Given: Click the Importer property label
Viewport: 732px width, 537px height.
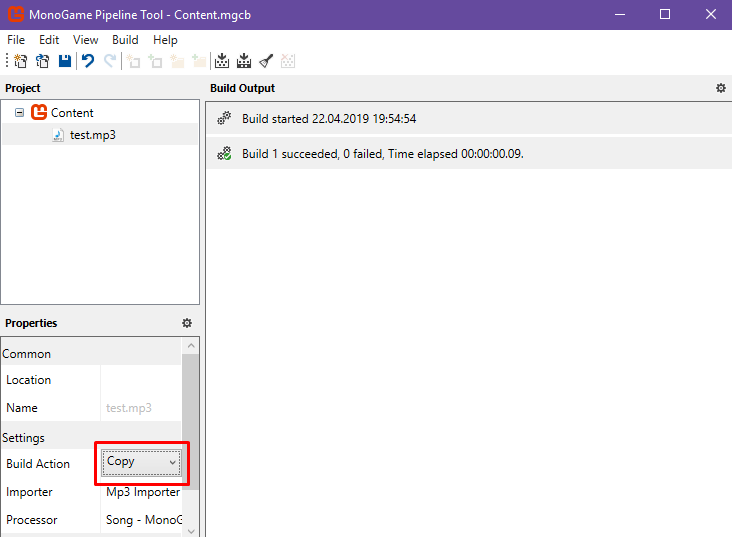Looking at the screenshot, I should click(29, 492).
